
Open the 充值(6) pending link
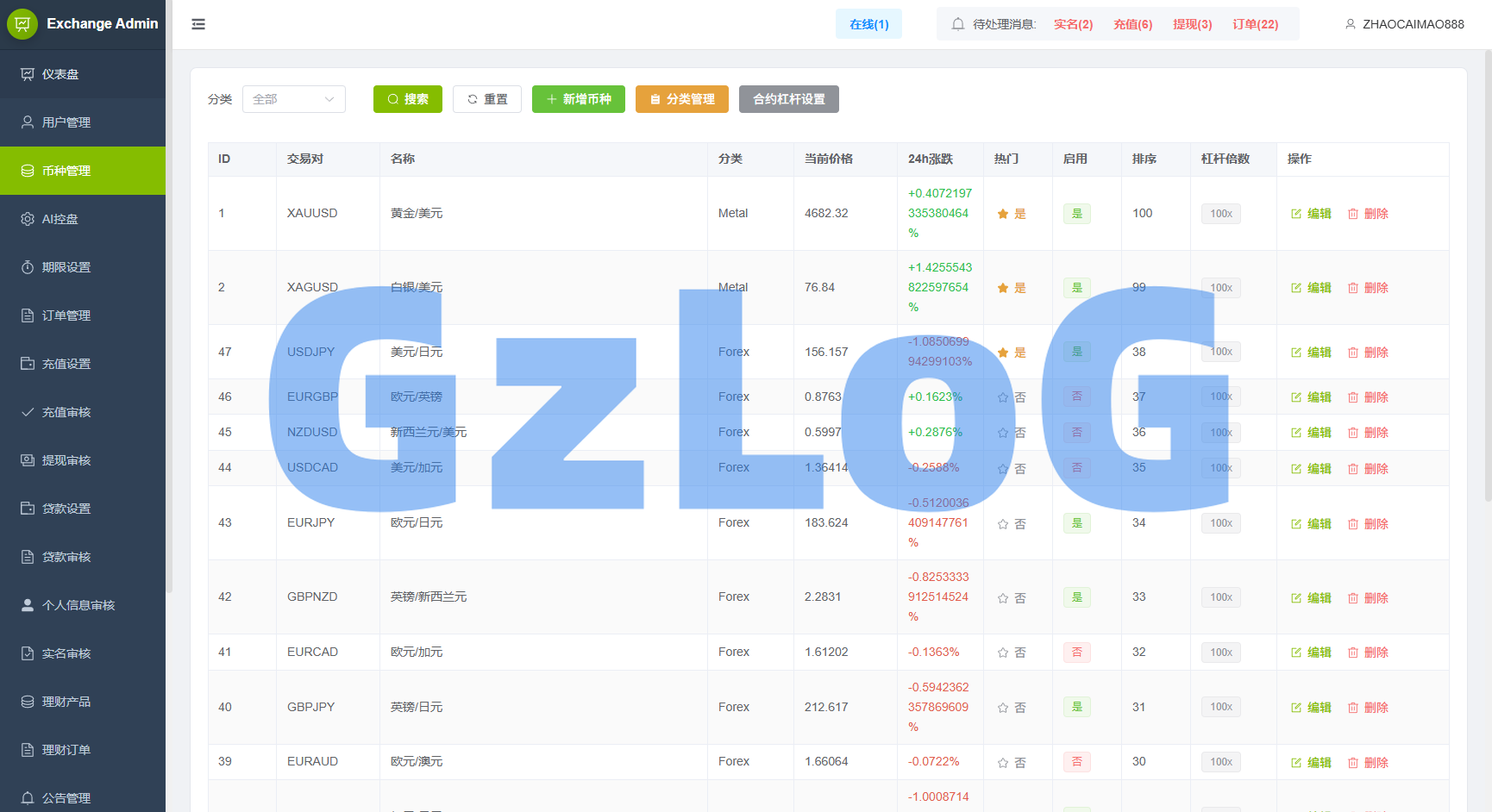pos(1133,24)
